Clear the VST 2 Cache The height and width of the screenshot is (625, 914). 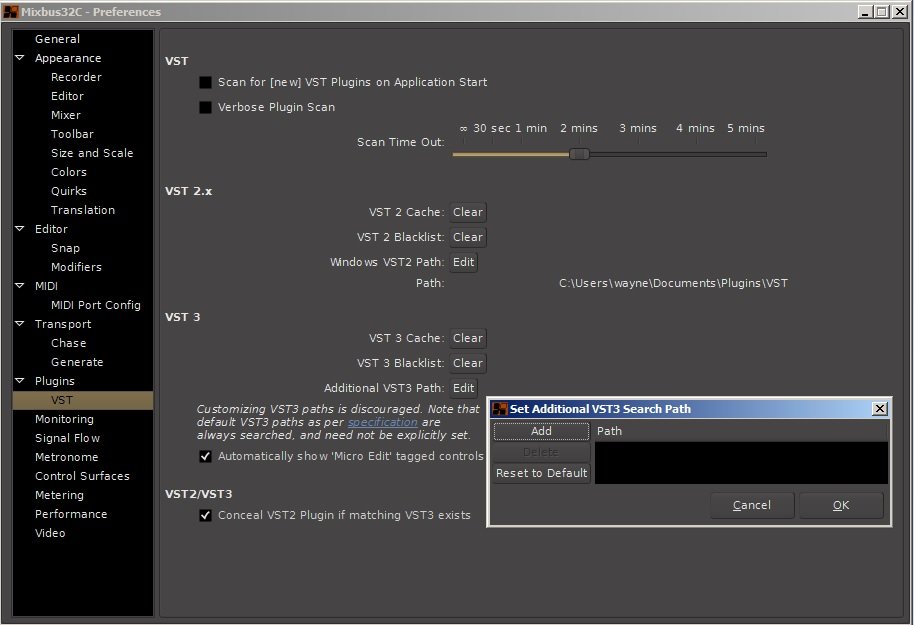coord(468,212)
